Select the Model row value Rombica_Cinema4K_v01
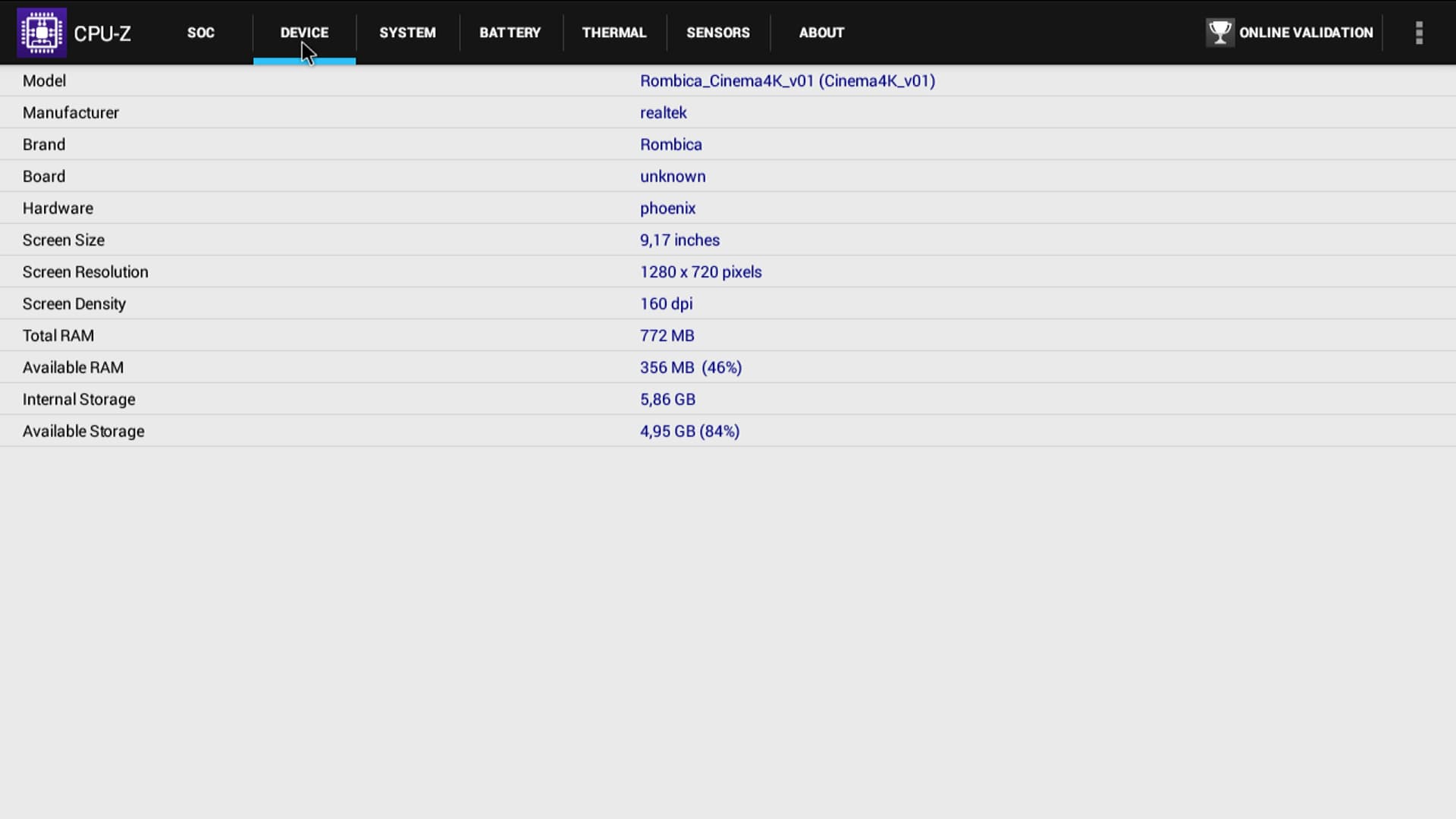 click(x=787, y=81)
